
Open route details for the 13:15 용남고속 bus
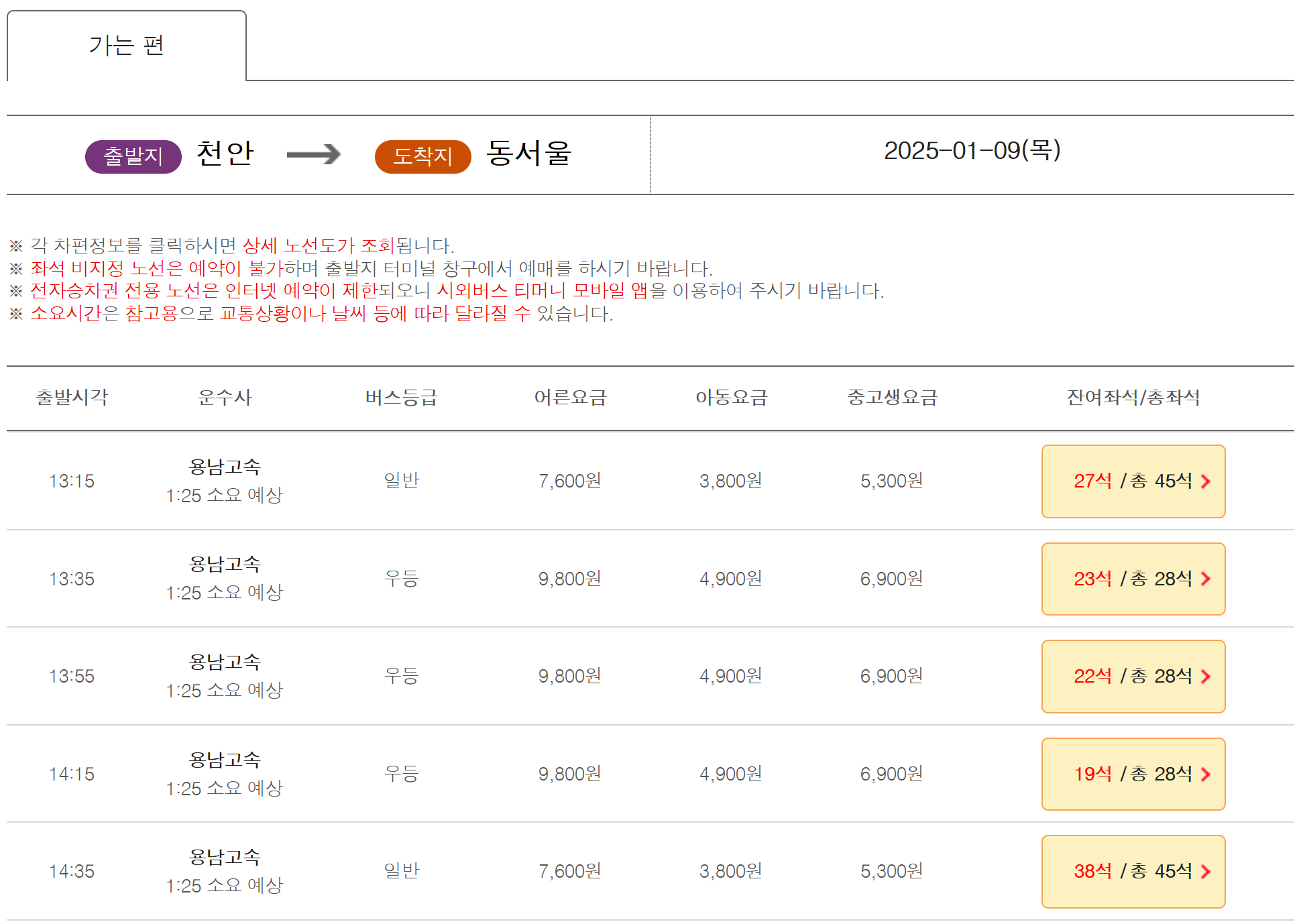pyautogui.click(x=225, y=467)
